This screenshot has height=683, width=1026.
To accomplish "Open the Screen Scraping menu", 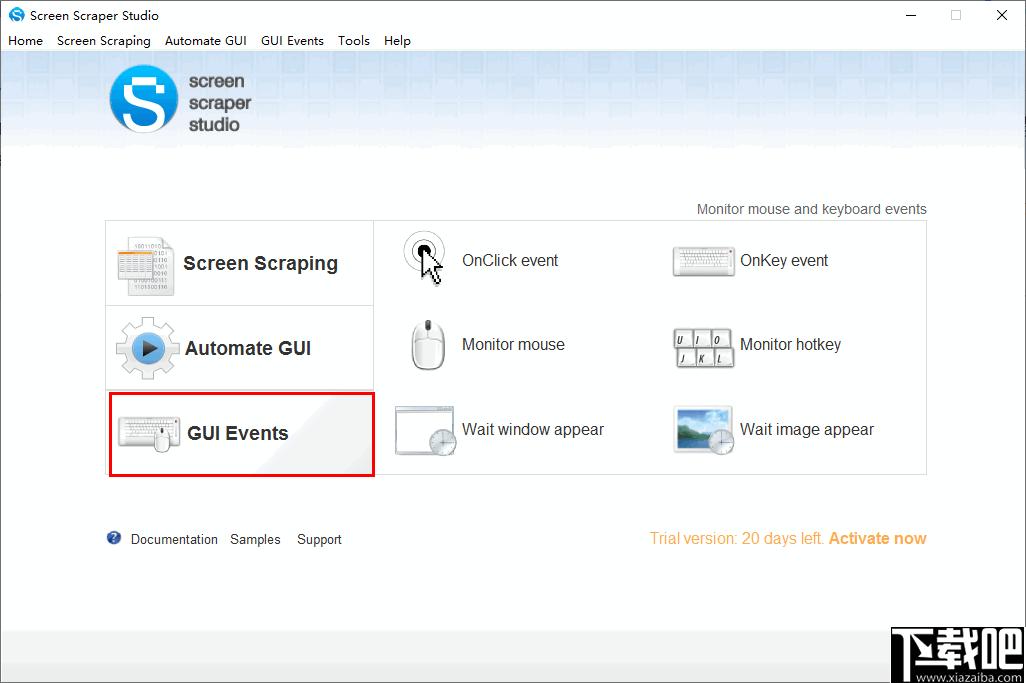I will tap(103, 41).
